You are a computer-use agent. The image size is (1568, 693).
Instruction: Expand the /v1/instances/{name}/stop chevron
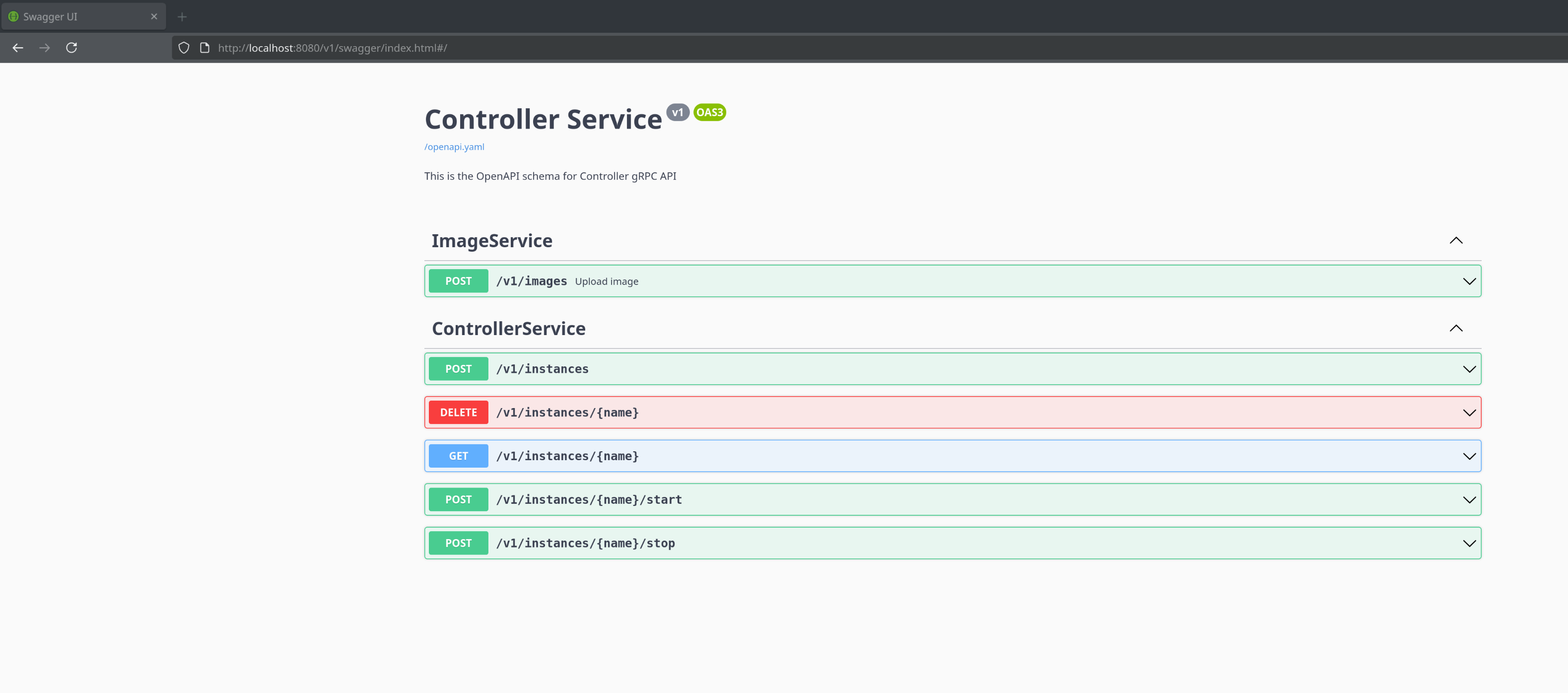(x=1469, y=543)
